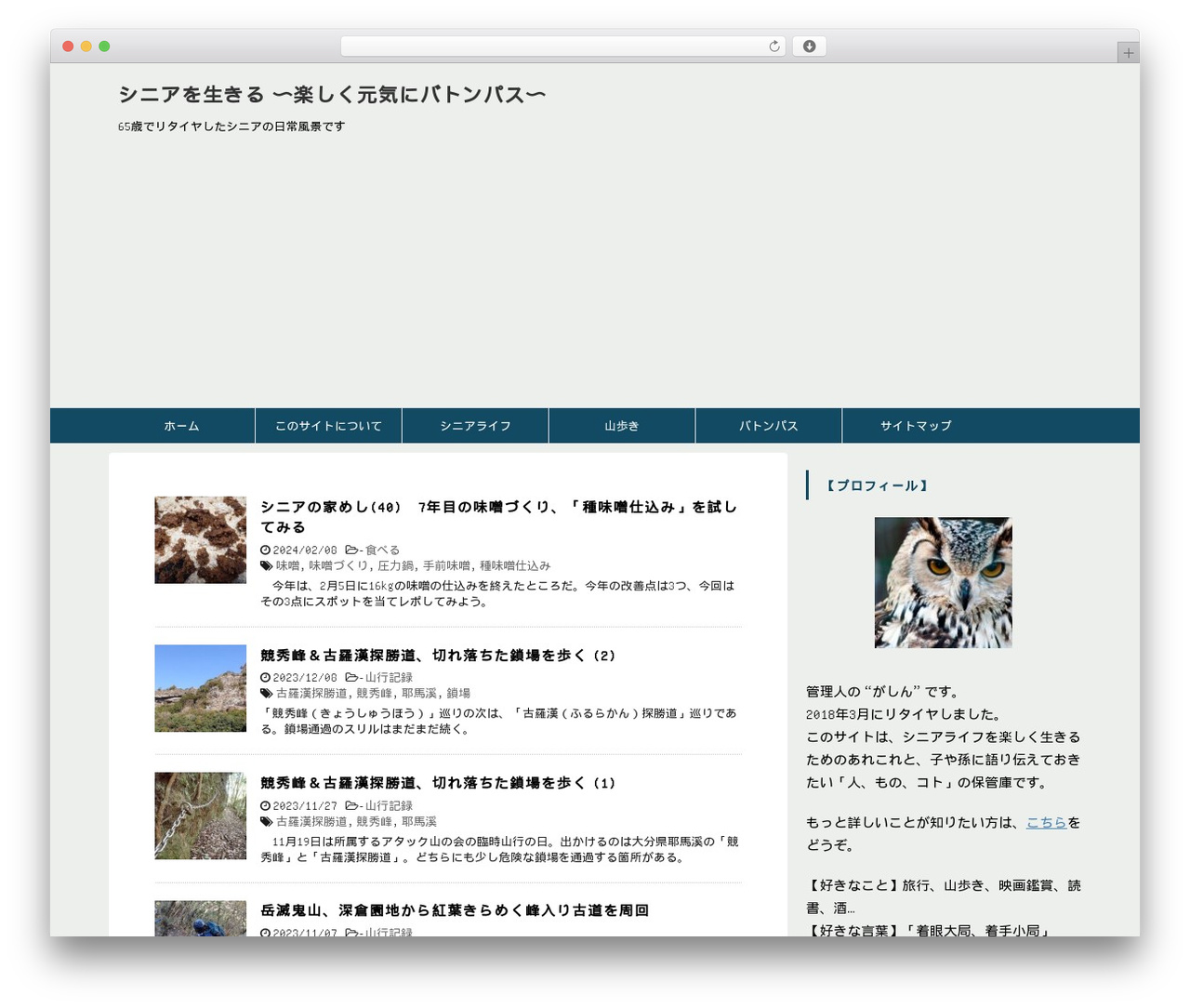This screenshot has height=1008, width=1190.
Task: Click the macOS green maximize window button
Action: (104, 46)
